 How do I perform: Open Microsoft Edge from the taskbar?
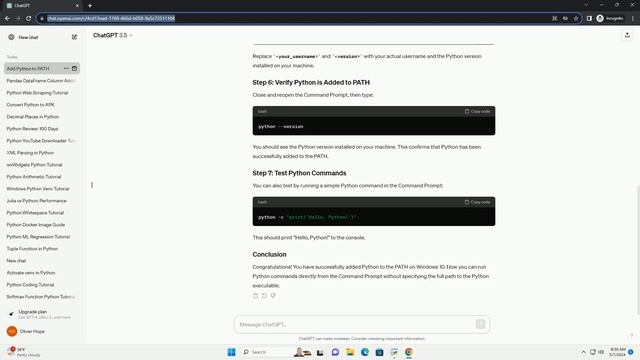[x=364, y=352]
